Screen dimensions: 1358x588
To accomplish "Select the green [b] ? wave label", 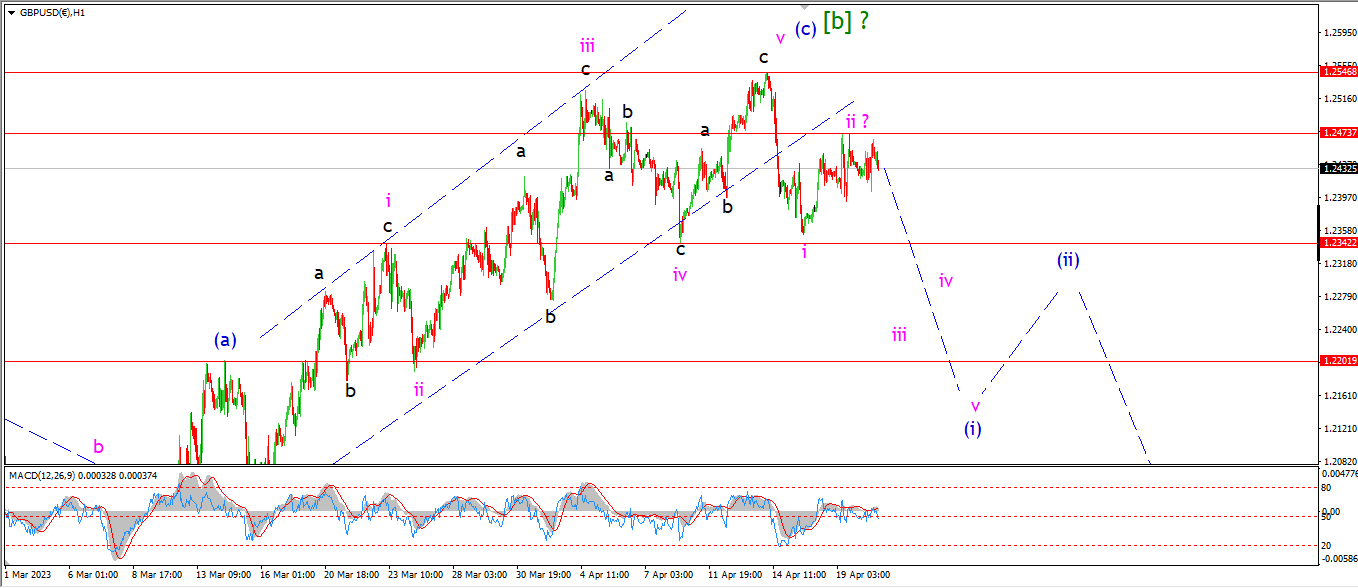I will point(845,21).
